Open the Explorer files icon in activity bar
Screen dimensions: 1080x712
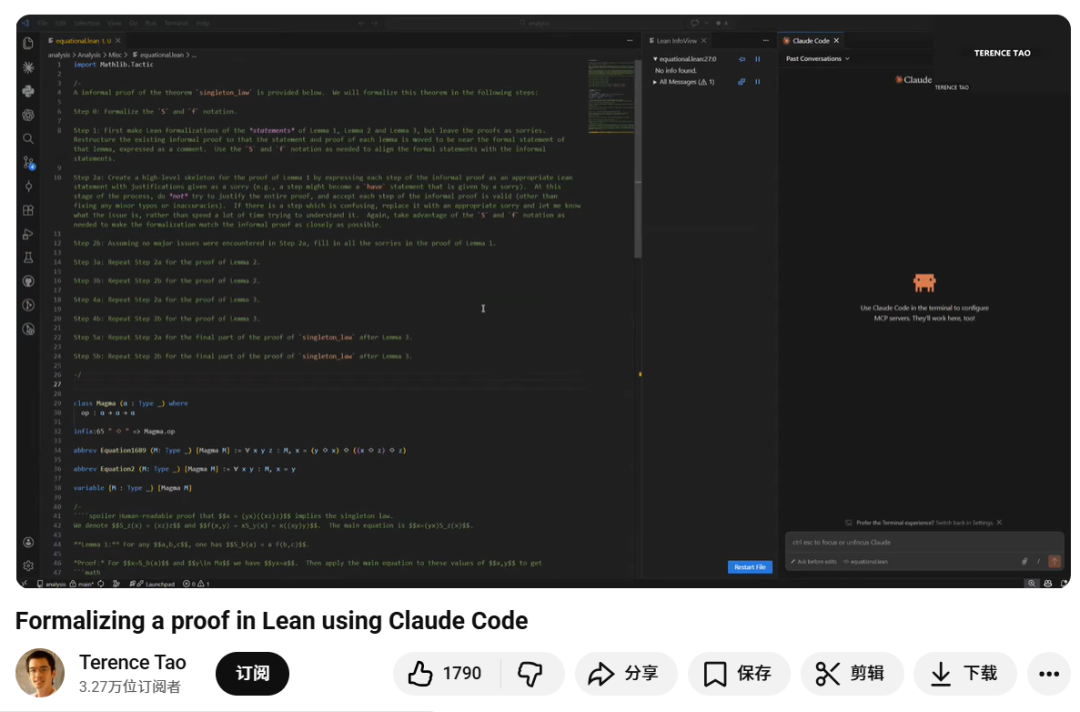(28, 43)
